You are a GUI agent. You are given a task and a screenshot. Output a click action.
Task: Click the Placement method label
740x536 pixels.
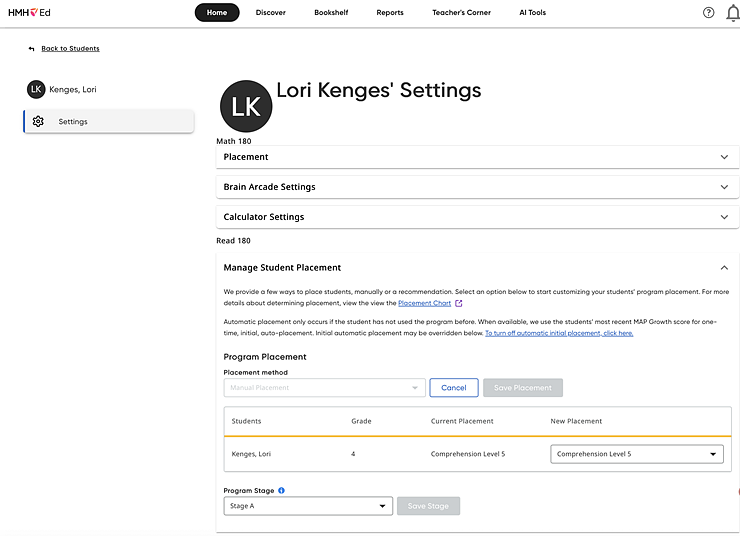tap(255, 372)
